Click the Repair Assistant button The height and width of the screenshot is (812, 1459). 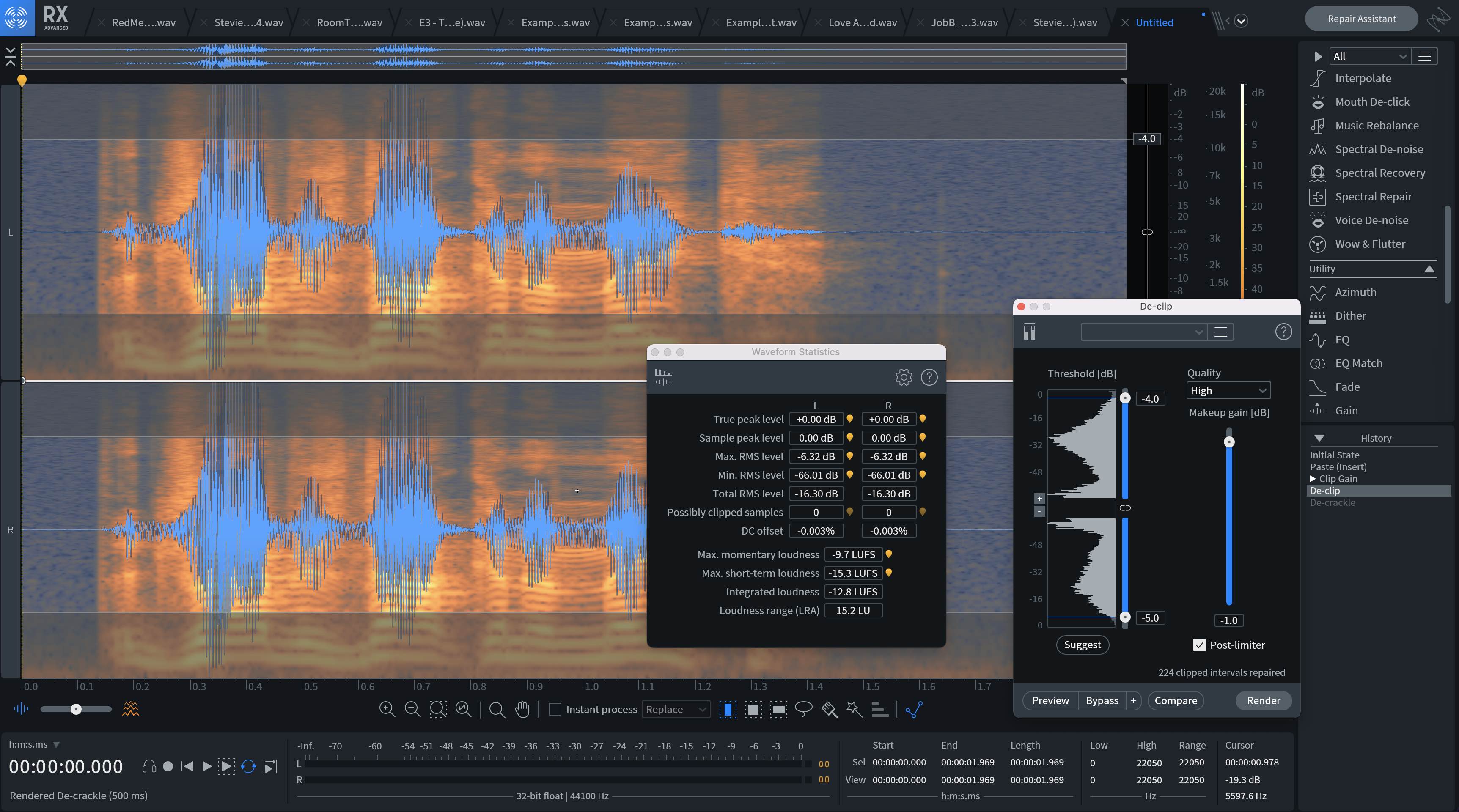pyautogui.click(x=1361, y=19)
